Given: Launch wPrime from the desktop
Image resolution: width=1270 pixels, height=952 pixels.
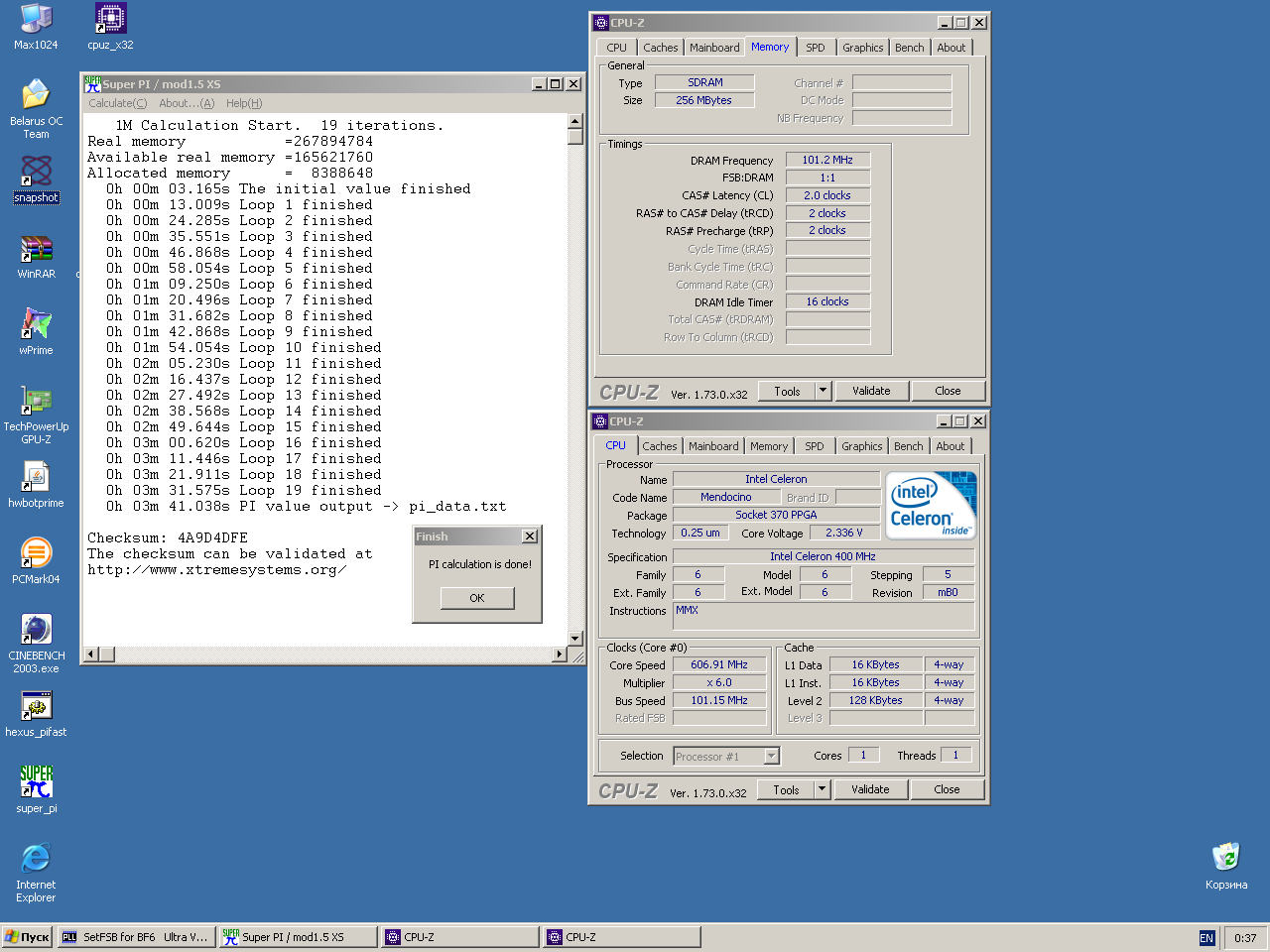Looking at the screenshot, I should click(x=36, y=332).
